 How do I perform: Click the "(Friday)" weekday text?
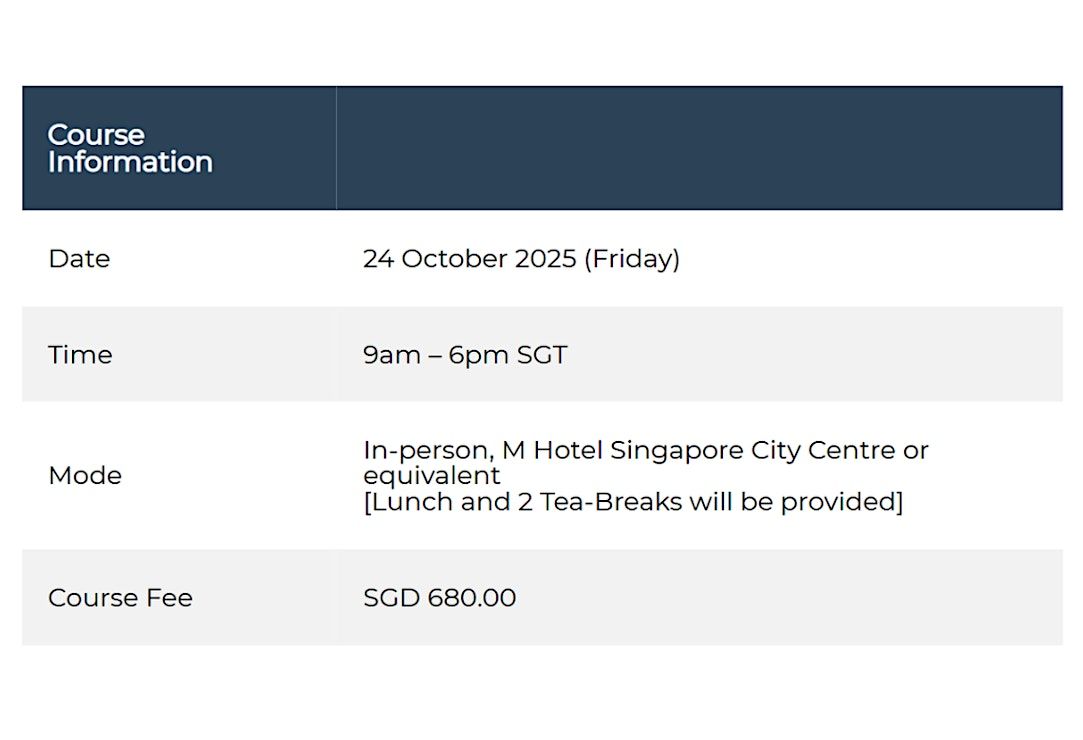coord(632,259)
